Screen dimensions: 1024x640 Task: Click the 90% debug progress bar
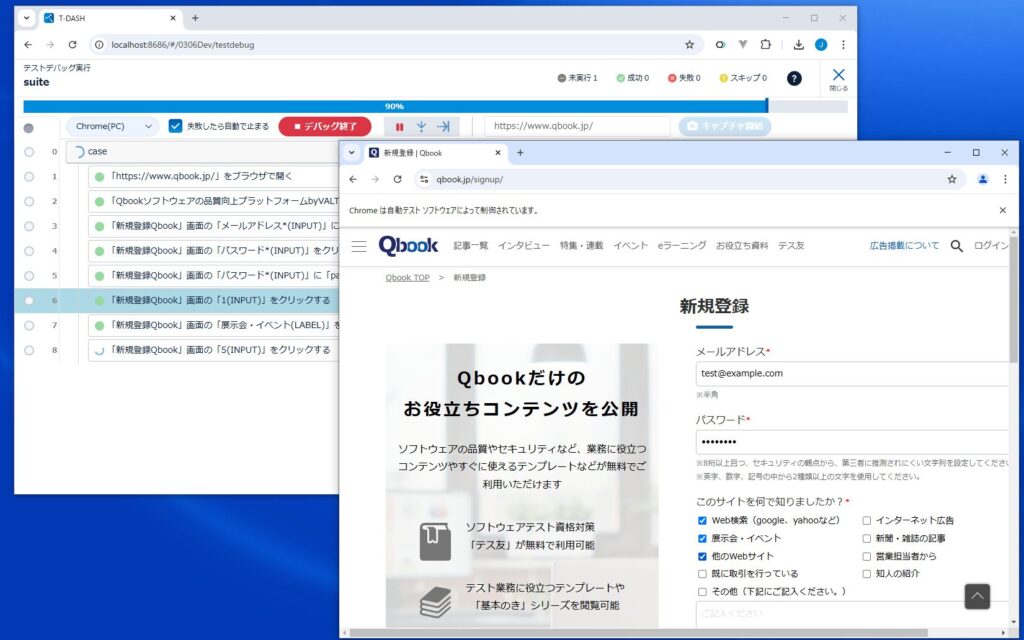(x=435, y=106)
